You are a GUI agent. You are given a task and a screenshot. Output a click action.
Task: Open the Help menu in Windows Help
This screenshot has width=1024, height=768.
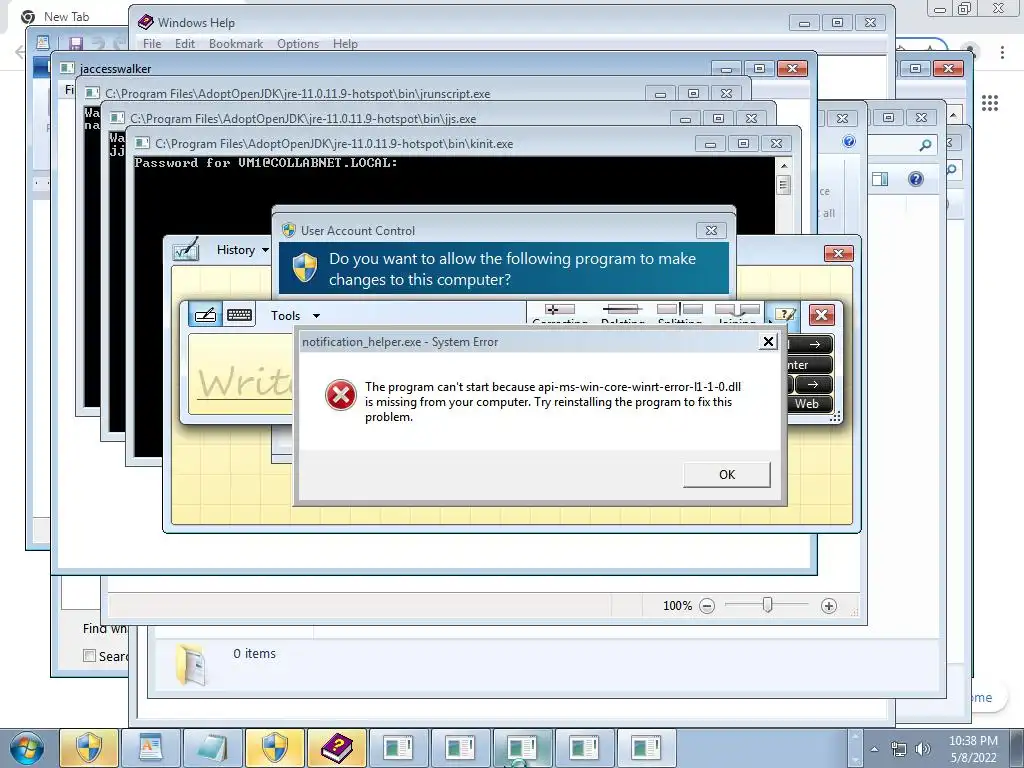coord(345,44)
